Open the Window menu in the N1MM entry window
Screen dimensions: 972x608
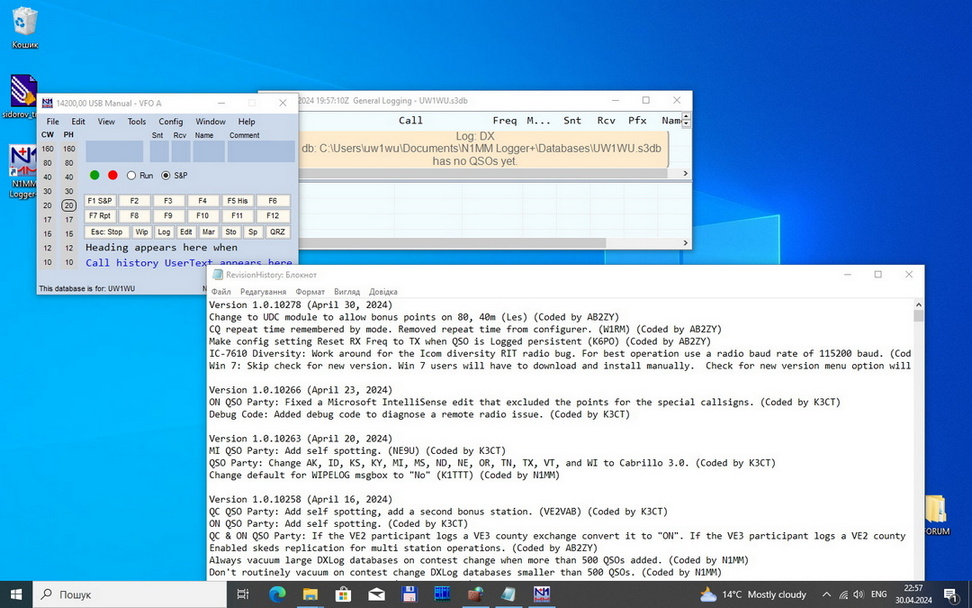pos(210,121)
